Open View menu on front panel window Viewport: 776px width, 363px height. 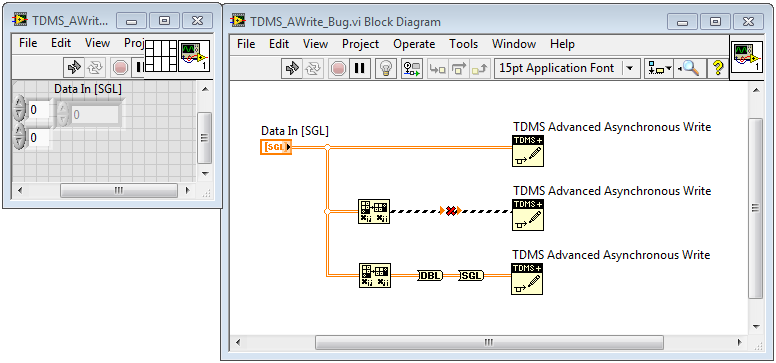pyautogui.click(x=97, y=43)
